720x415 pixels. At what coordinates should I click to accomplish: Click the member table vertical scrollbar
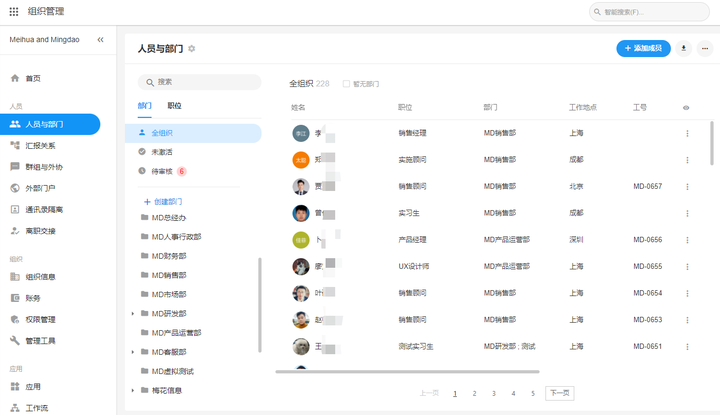(x=712, y=143)
